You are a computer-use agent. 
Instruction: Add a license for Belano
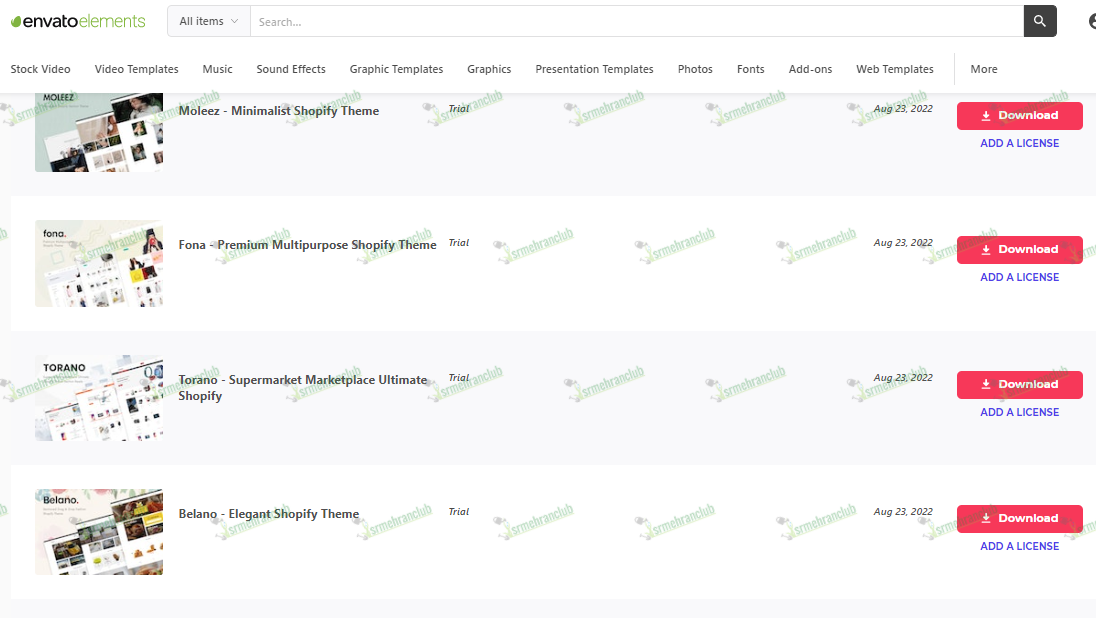(x=1020, y=547)
